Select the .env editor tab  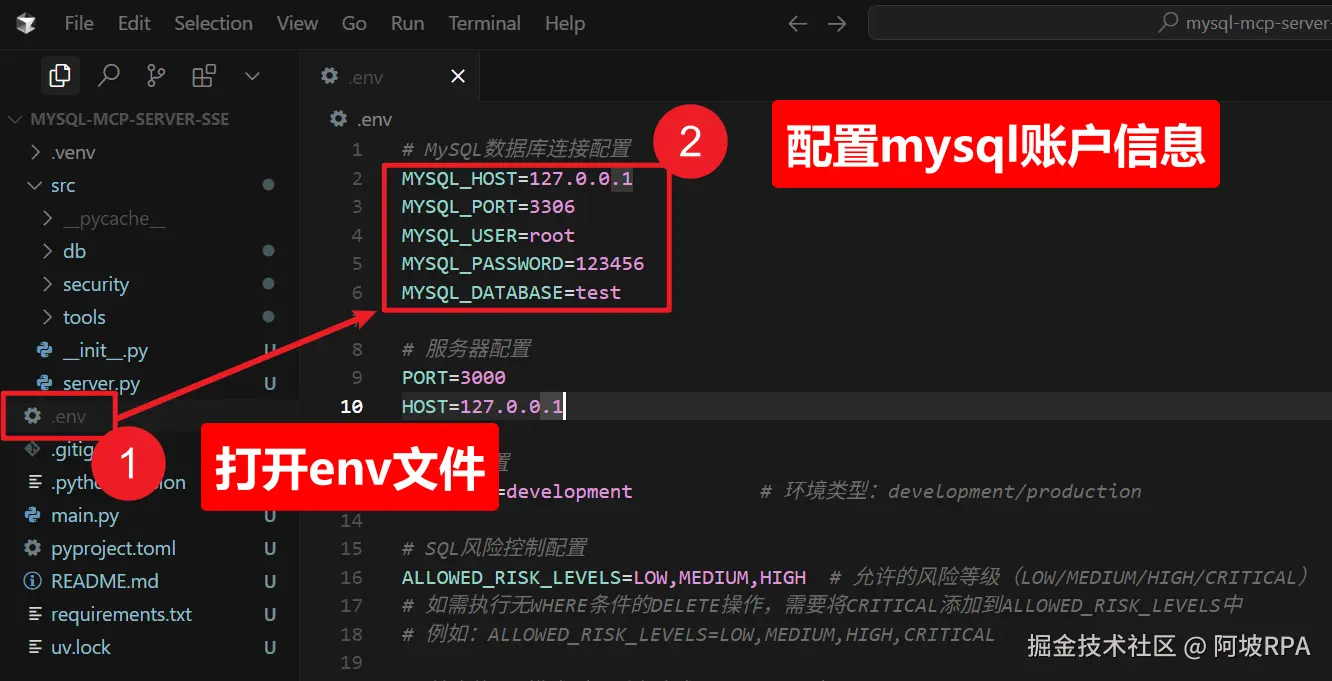(x=390, y=76)
